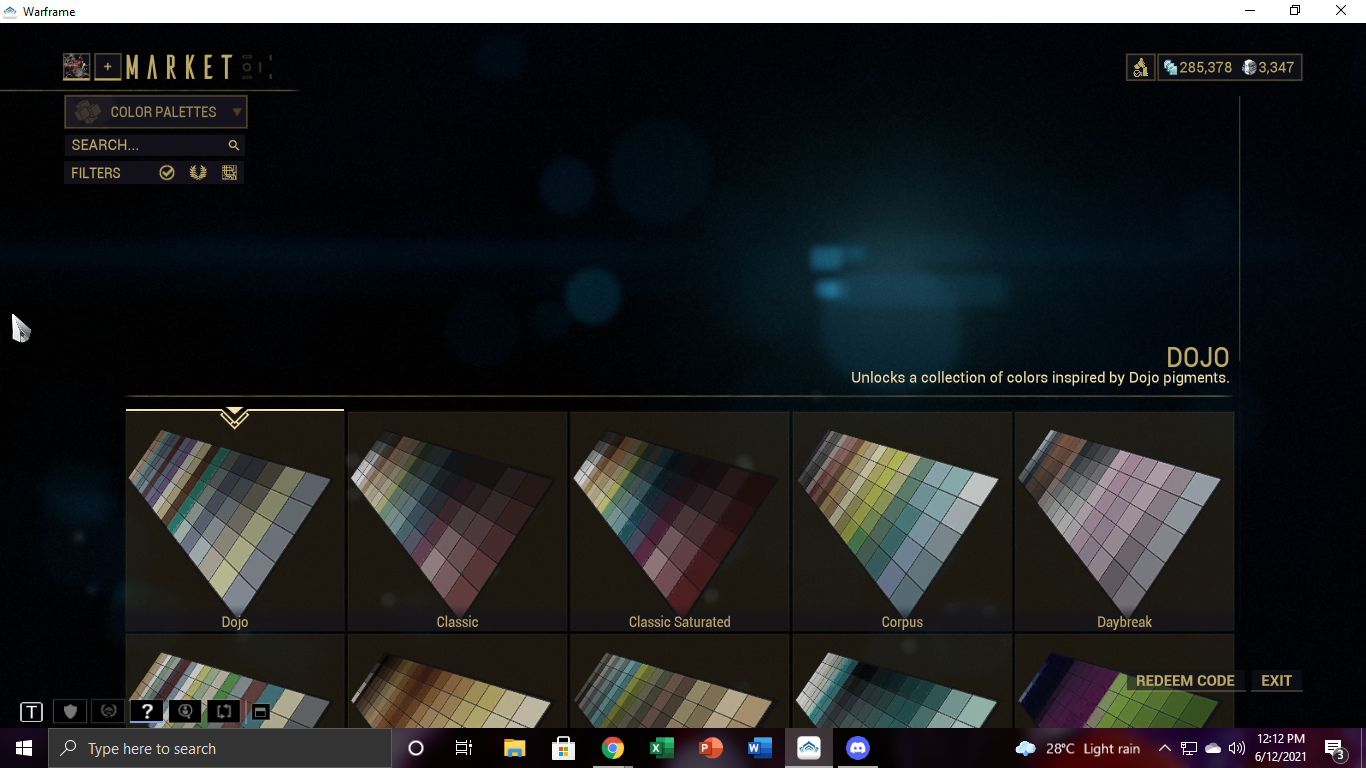Switch to Warframe taskbar icon
1366x768 pixels.
809,748
